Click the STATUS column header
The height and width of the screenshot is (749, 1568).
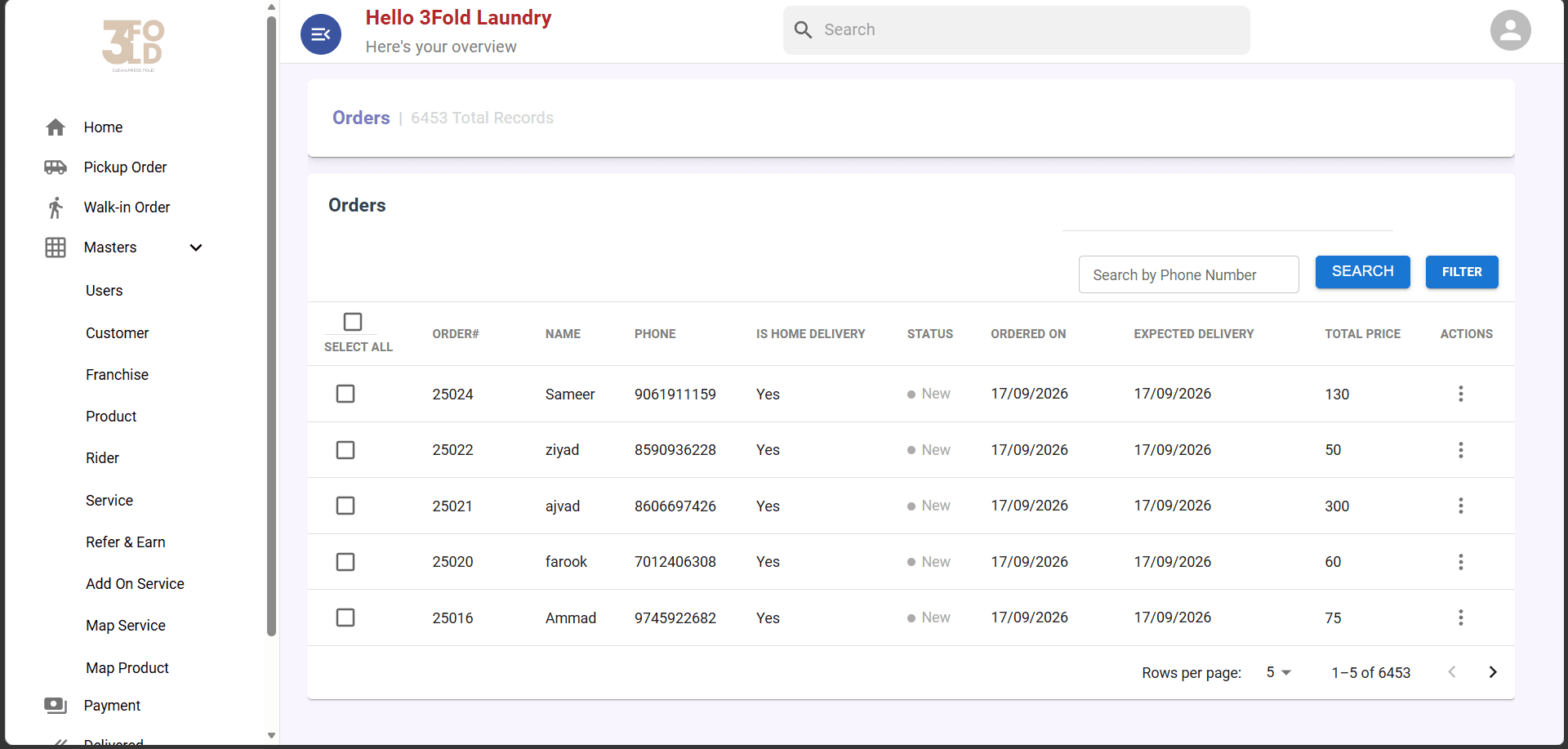point(930,334)
